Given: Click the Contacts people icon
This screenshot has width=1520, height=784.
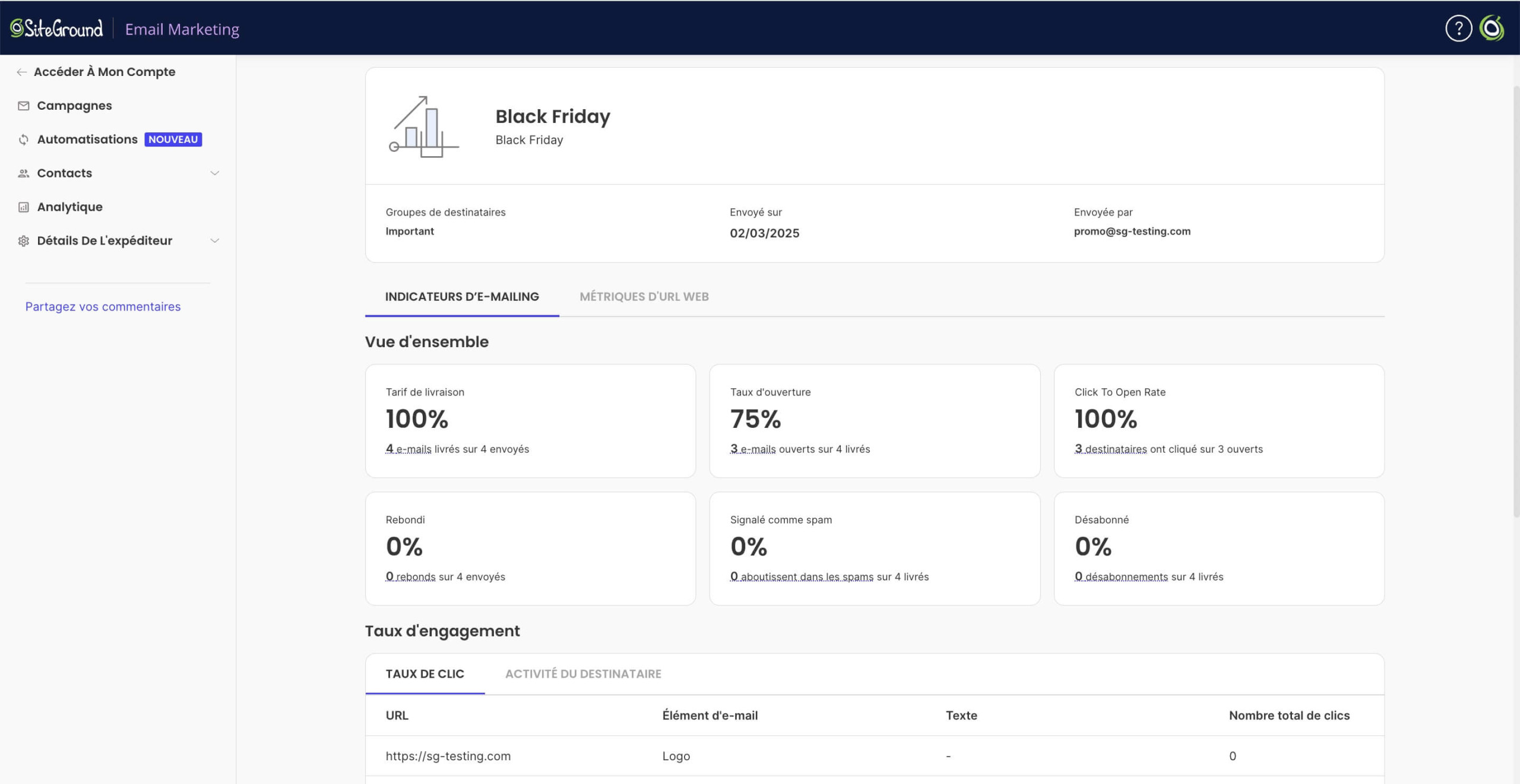Looking at the screenshot, I should [x=24, y=173].
